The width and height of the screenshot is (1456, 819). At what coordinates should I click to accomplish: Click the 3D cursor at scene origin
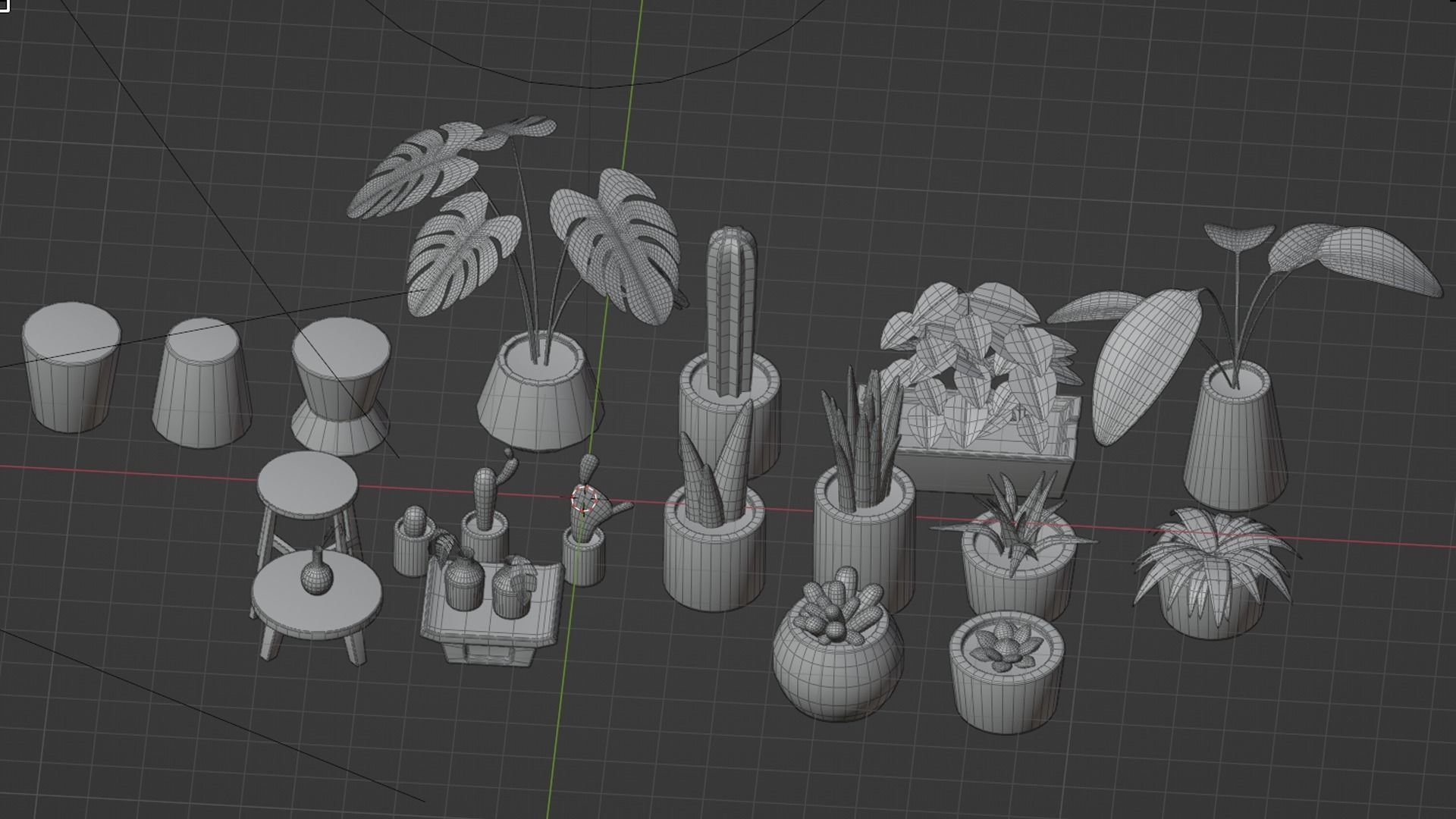coord(585,499)
